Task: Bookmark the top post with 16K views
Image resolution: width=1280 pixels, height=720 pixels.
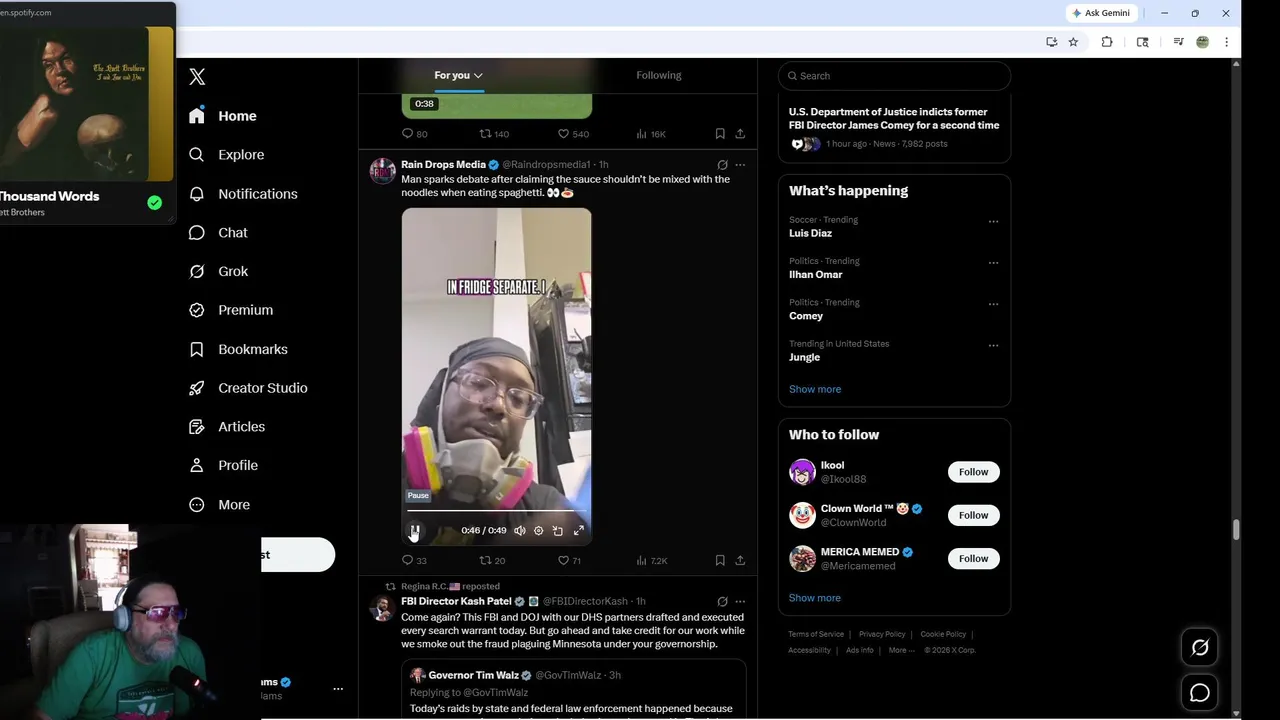Action: pyautogui.click(x=720, y=134)
